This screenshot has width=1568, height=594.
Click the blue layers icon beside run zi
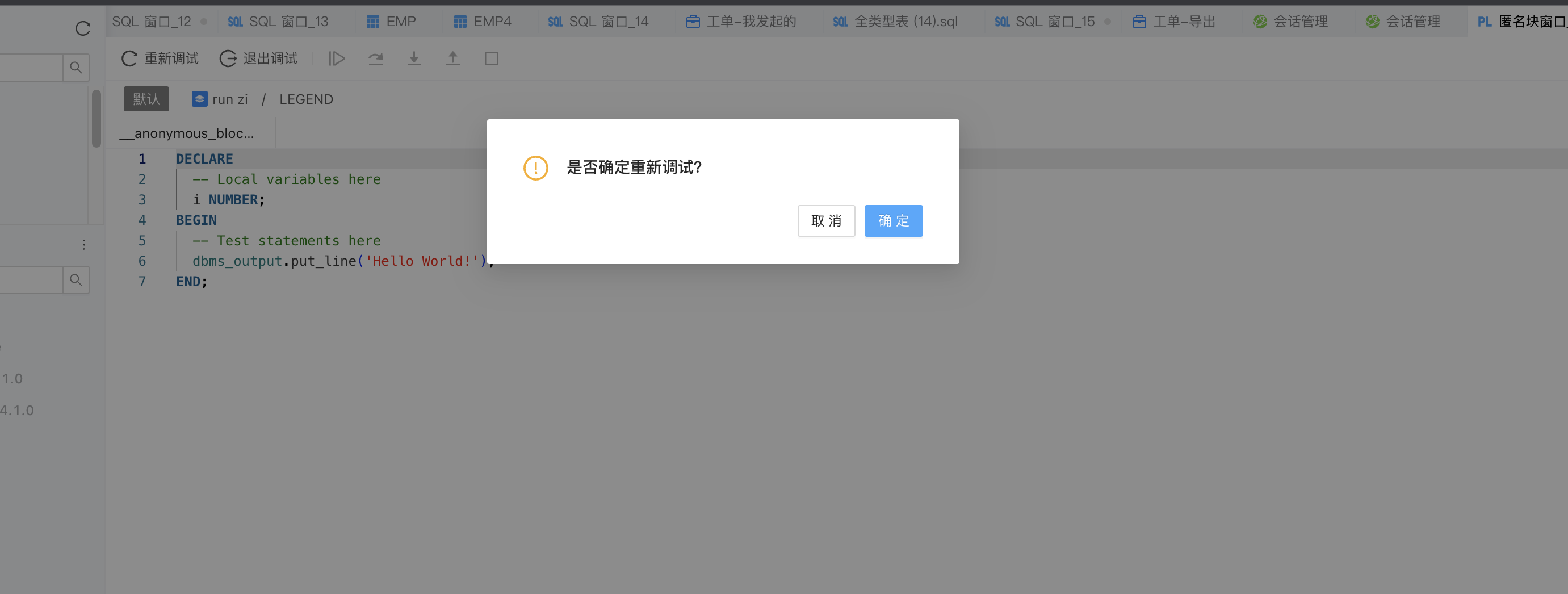coord(199,99)
